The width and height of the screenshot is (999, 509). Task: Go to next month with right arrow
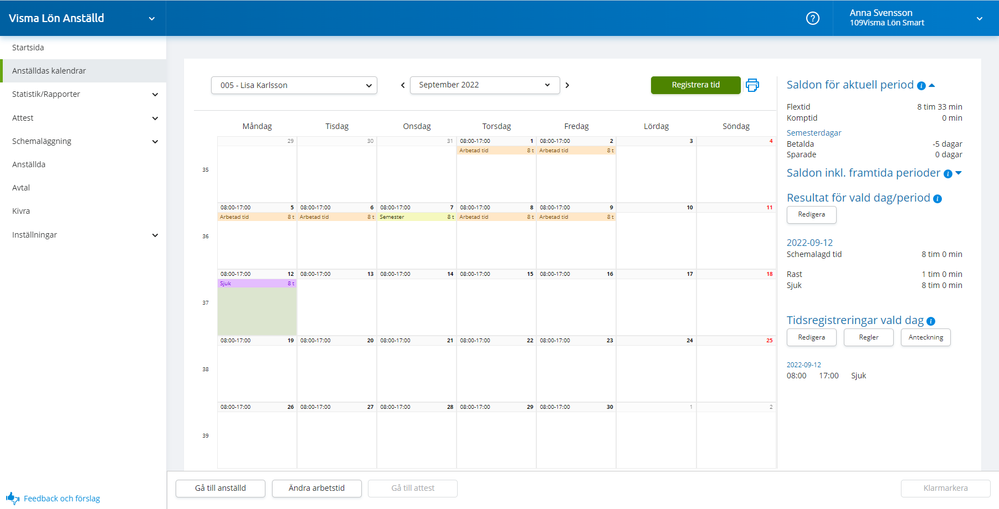pos(567,85)
